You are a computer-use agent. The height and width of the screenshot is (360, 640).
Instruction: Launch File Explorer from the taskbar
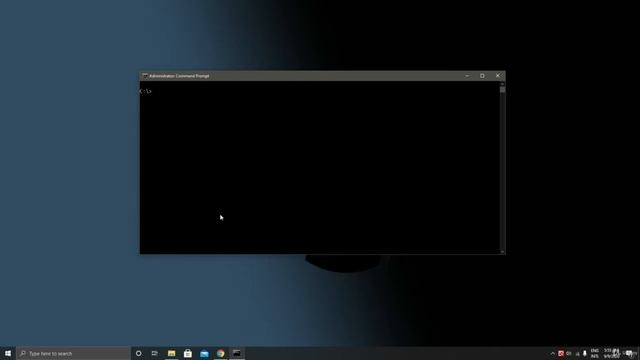coord(171,353)
